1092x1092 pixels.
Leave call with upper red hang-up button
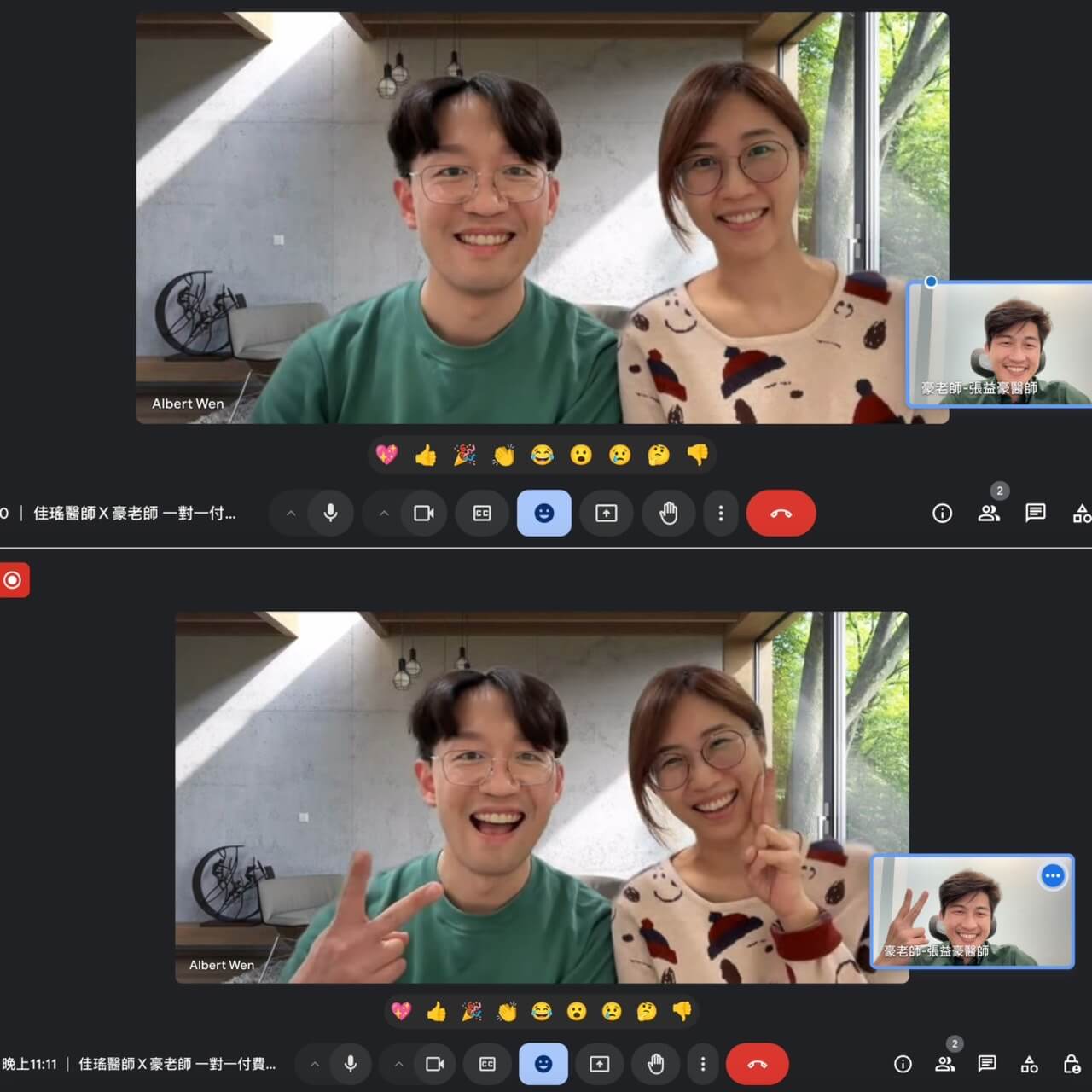coord(781,513)
